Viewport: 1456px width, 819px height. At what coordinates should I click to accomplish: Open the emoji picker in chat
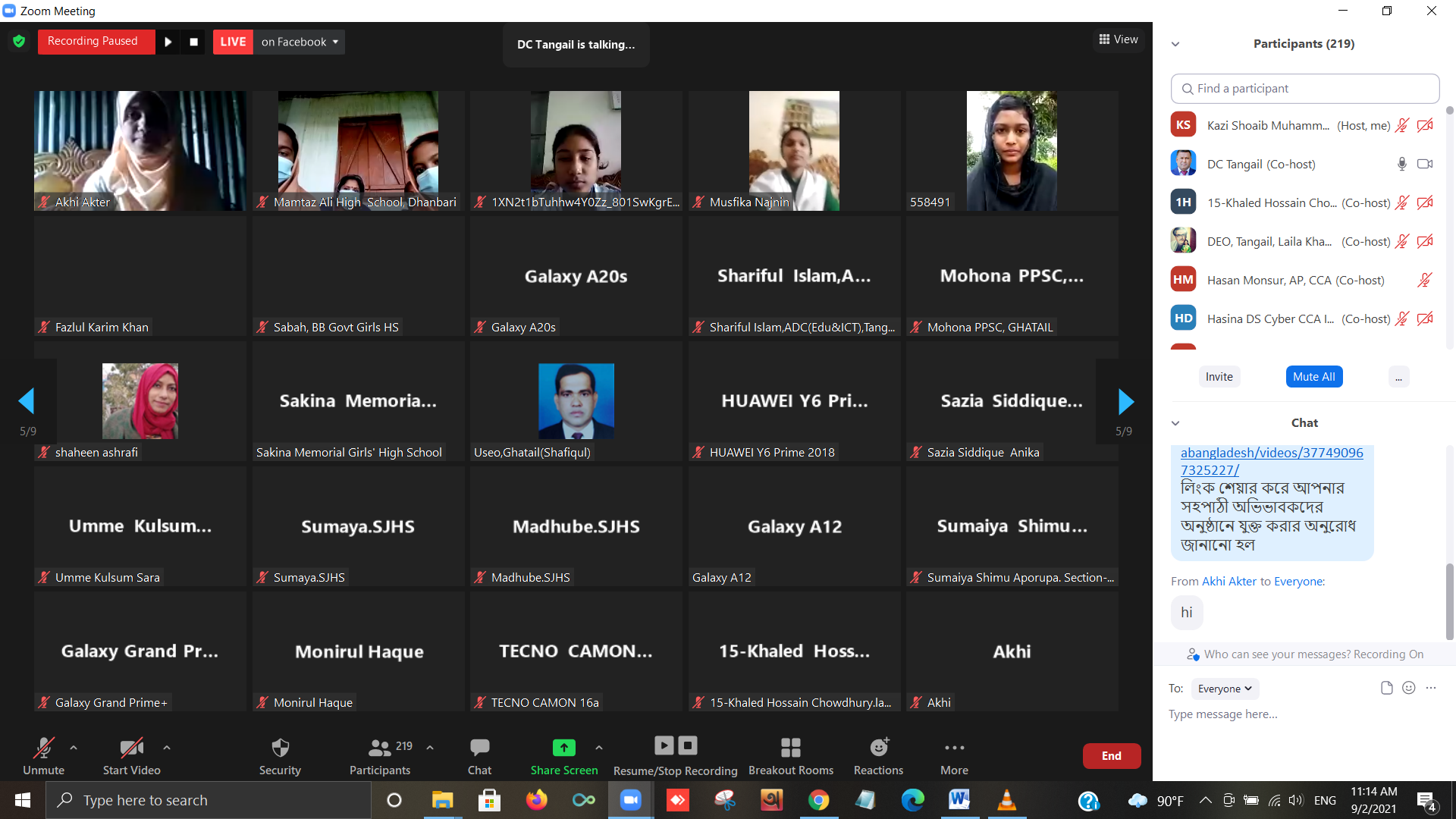pyautogui.click(x=1409, y=688)
